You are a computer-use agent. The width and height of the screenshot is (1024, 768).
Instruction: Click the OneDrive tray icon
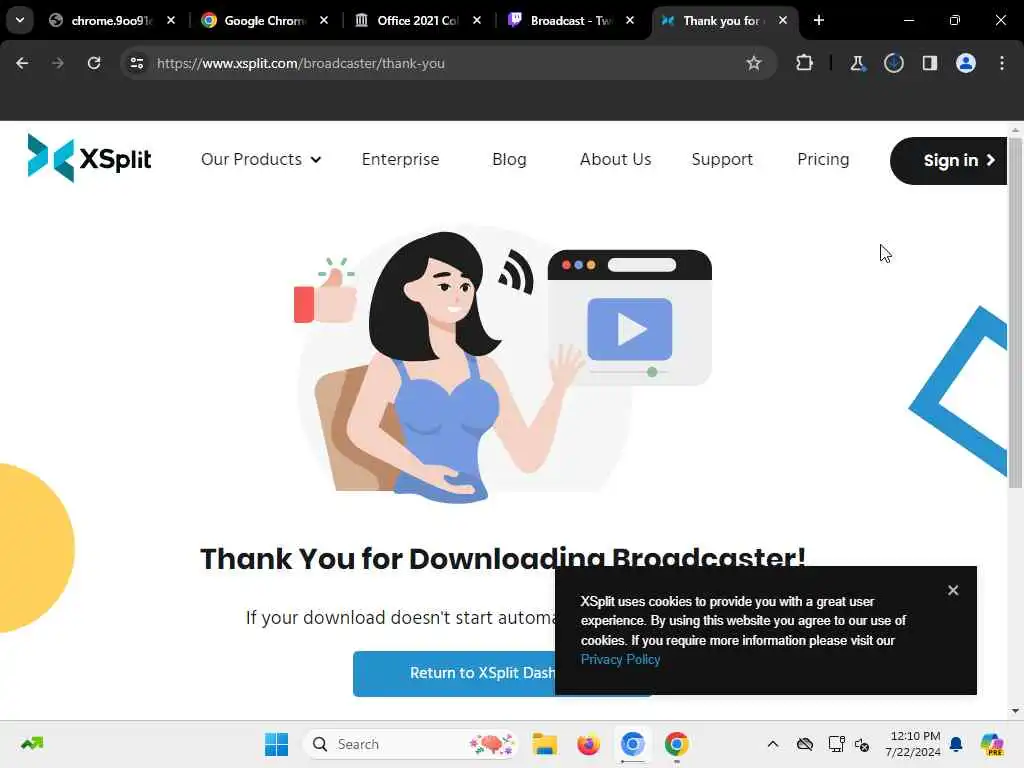point(805,744)
